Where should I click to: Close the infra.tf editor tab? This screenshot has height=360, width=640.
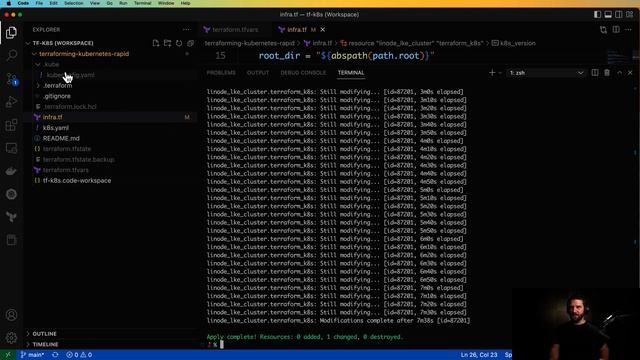(x=322, y=30)
